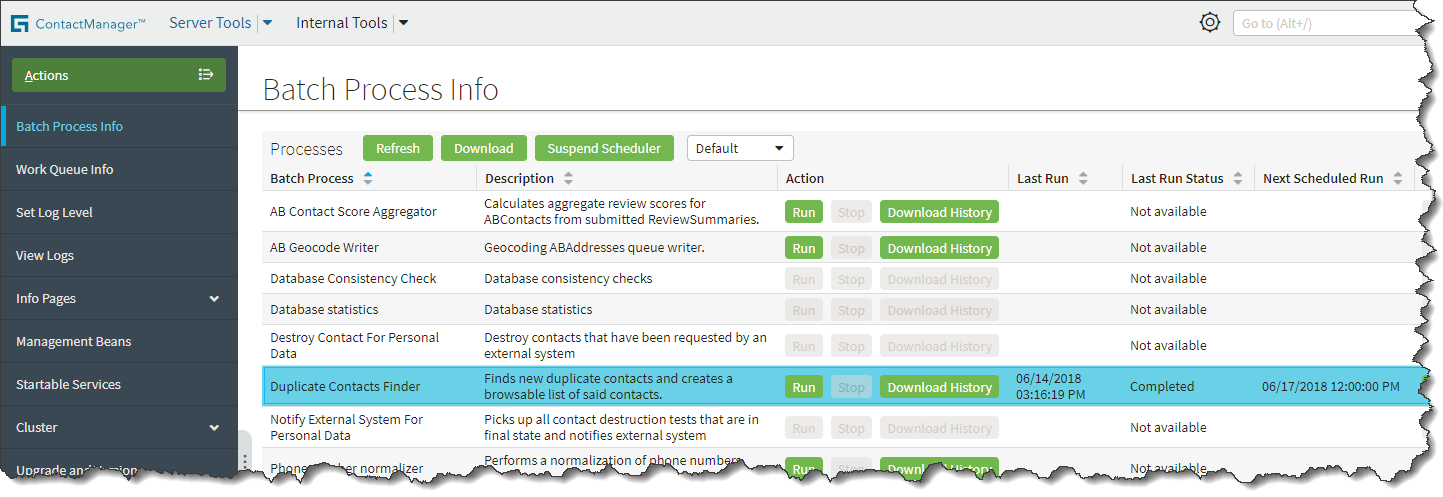
Task: Sort by Last Run column arrows
Action: coord(1083,179)
